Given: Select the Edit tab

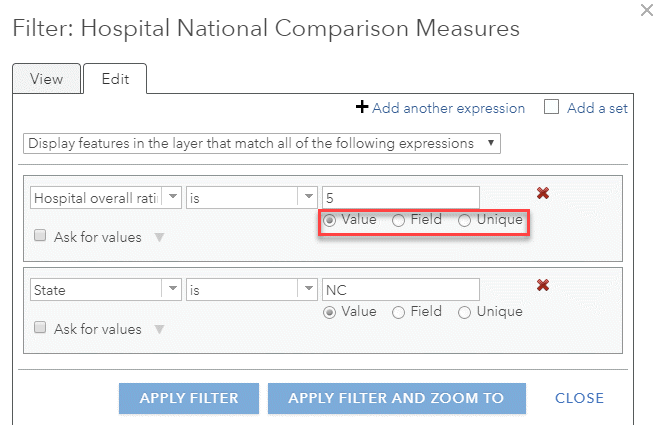Looking at the screenshot, I should (x=115, y=79).
